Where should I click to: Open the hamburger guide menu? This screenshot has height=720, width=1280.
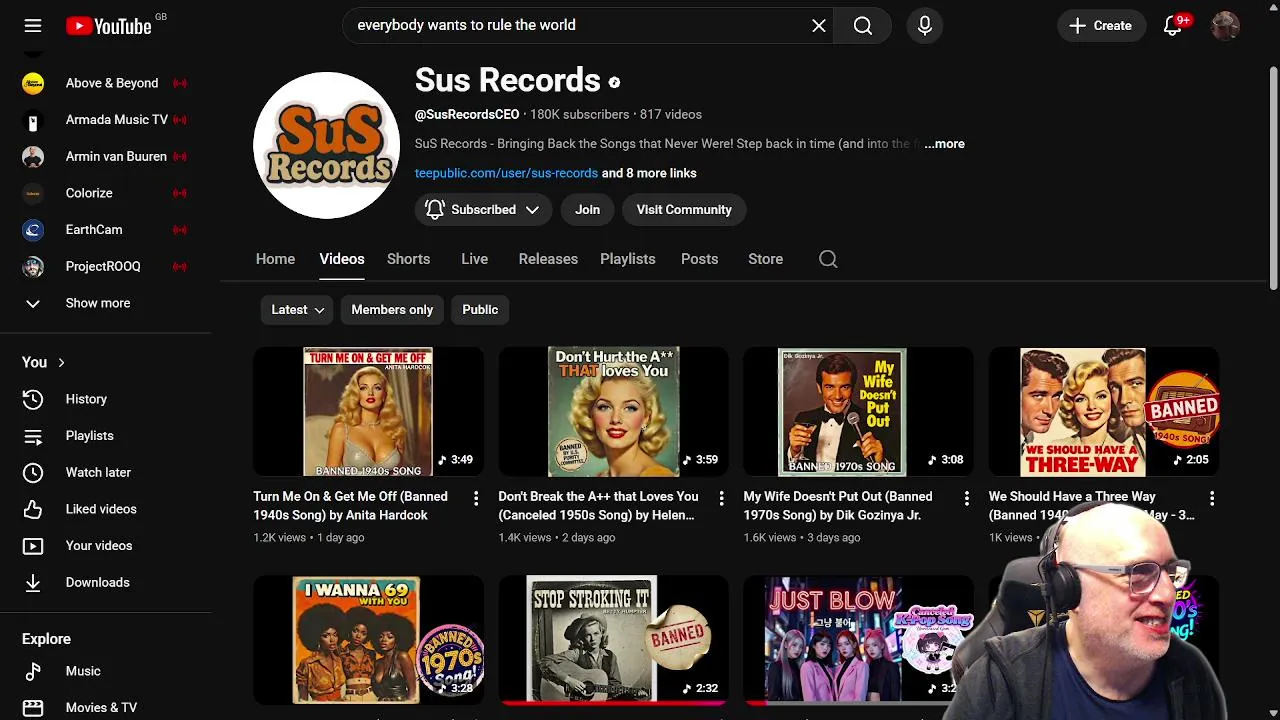tap(33, 26)
